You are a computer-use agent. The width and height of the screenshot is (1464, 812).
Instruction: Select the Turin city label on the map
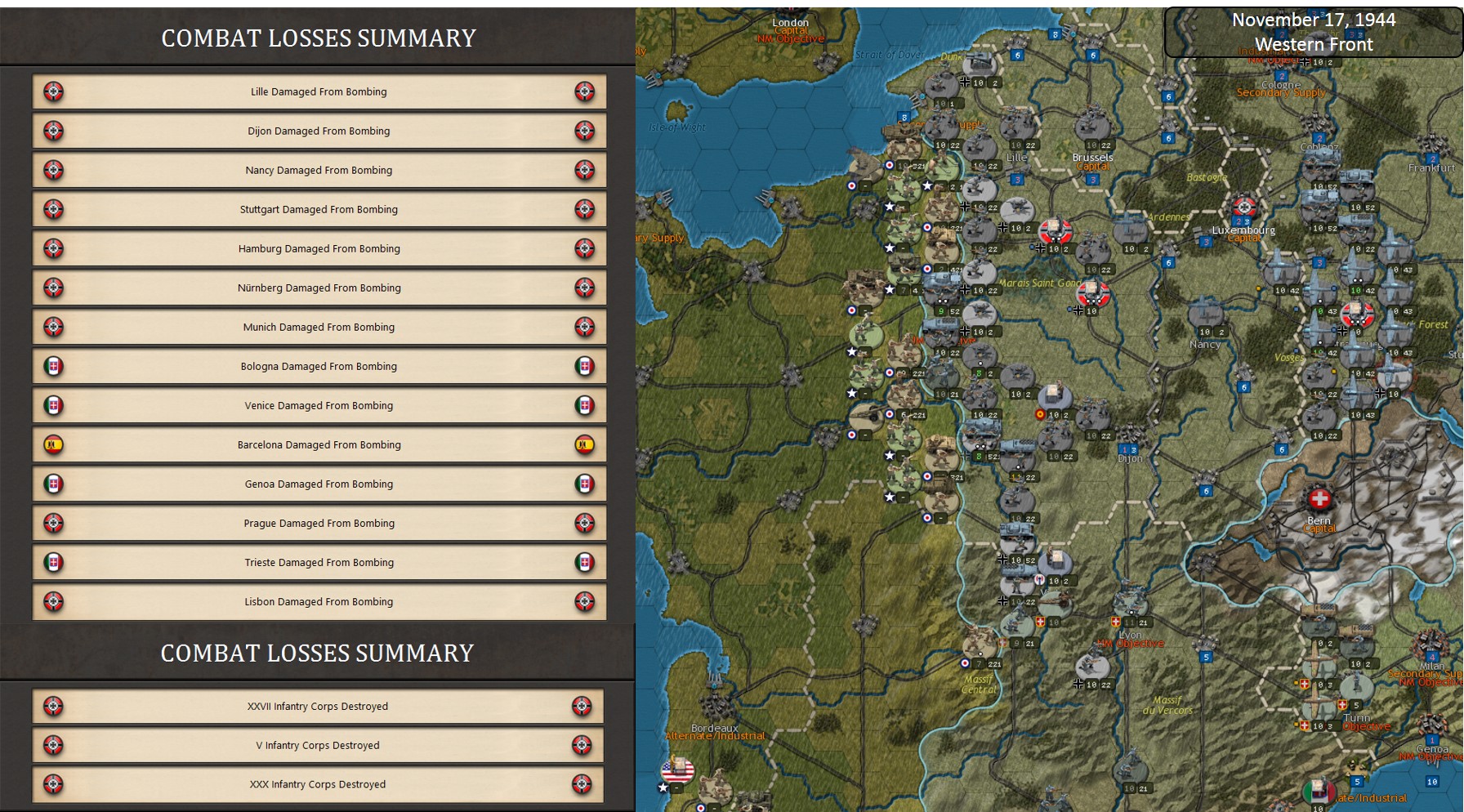coord(1357,717)
